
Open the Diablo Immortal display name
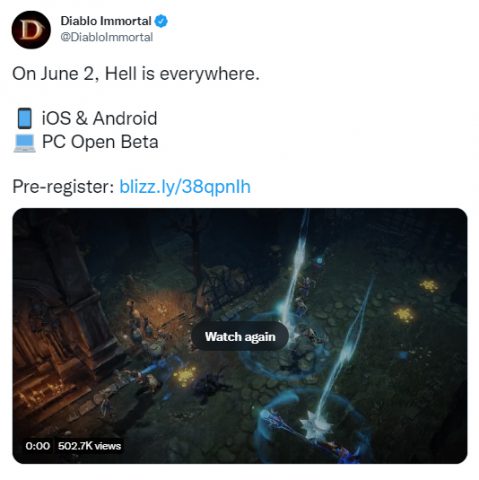(x=106, y=21)
